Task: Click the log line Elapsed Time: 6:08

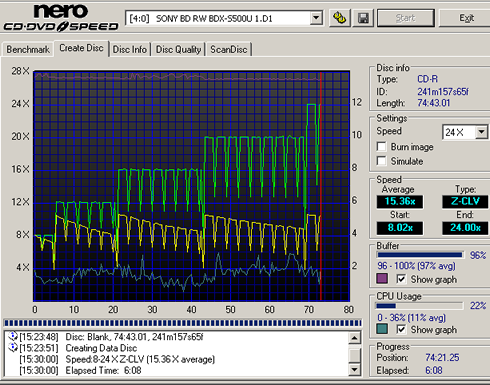Action: pos(103,370)
